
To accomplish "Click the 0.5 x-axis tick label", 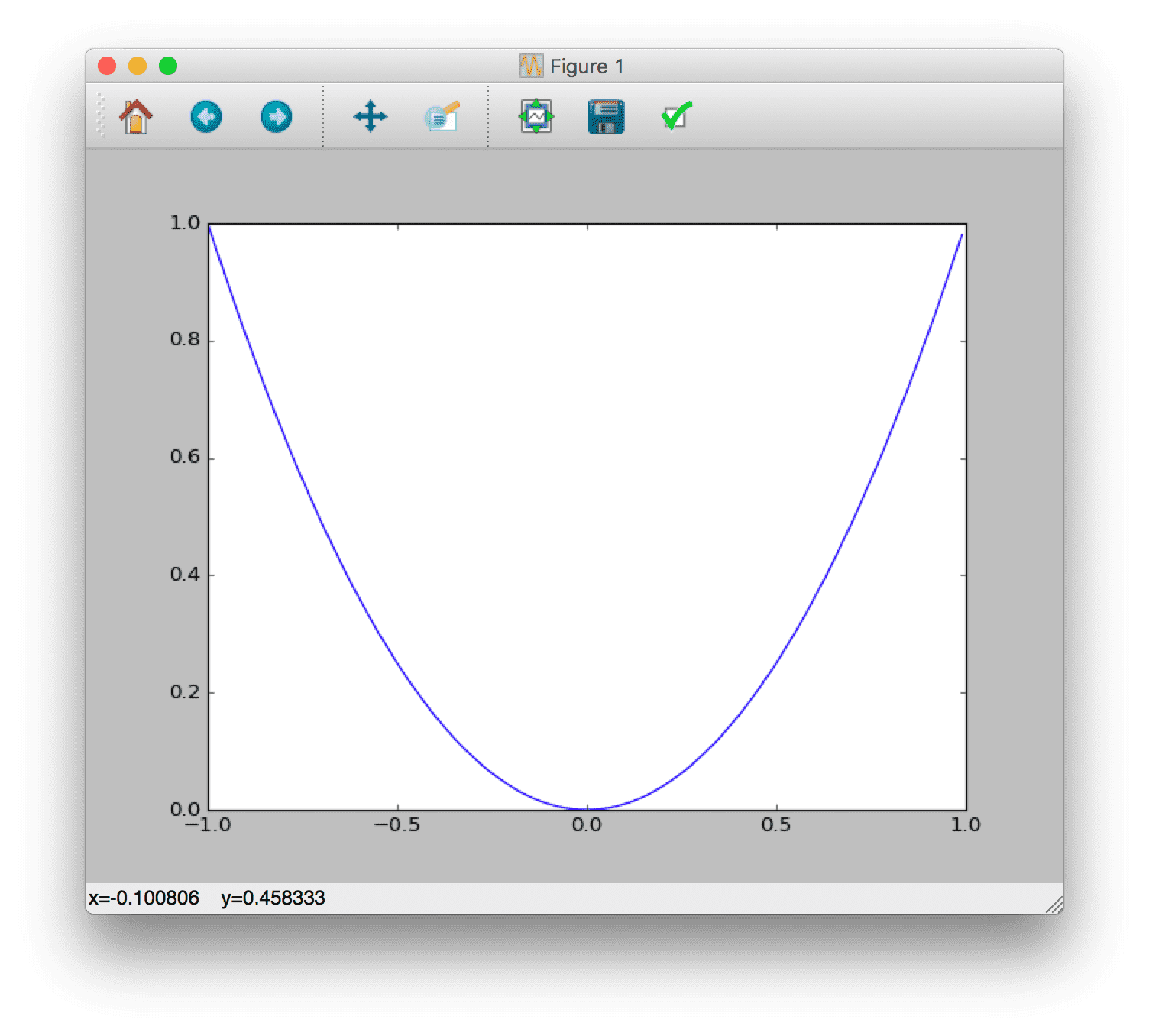I will click(776, 825).
